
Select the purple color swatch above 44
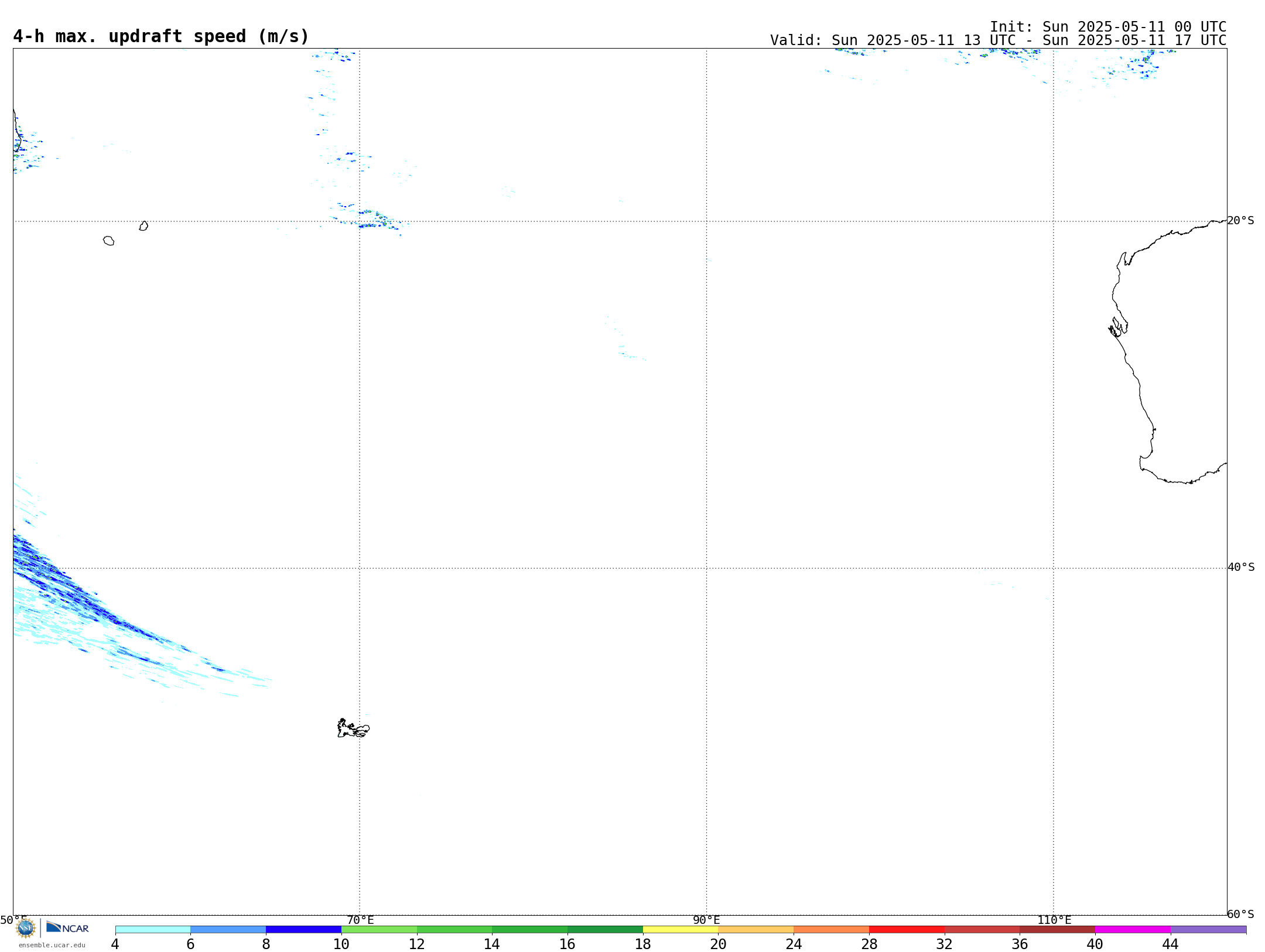coord(1208,929)
